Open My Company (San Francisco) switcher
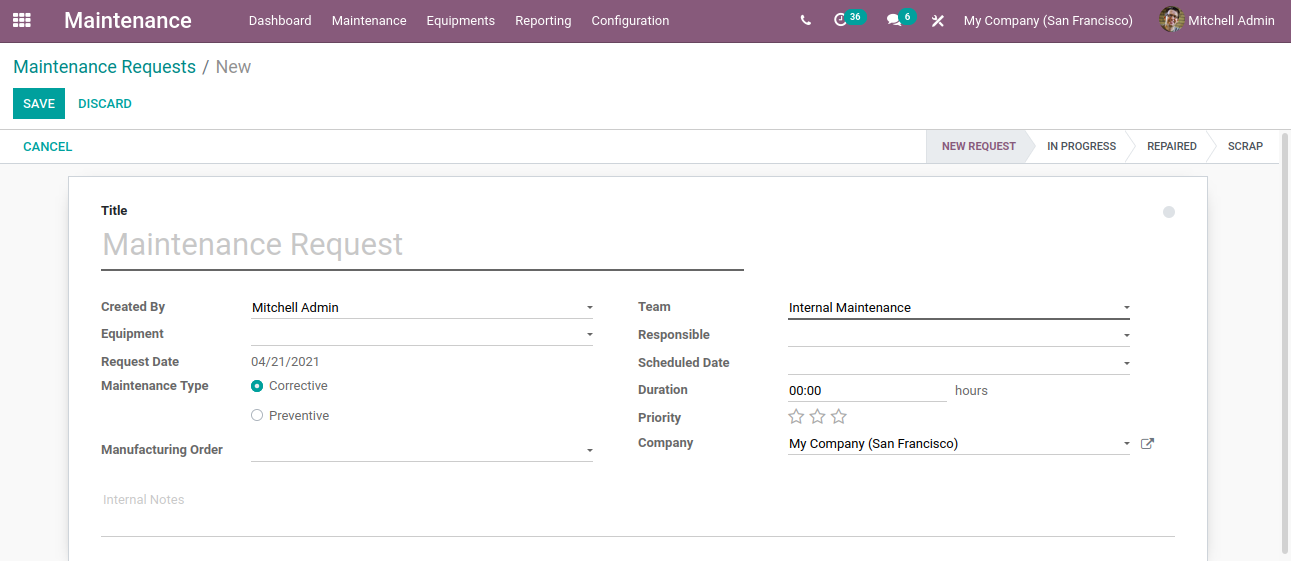 [x=1048, y=20]
